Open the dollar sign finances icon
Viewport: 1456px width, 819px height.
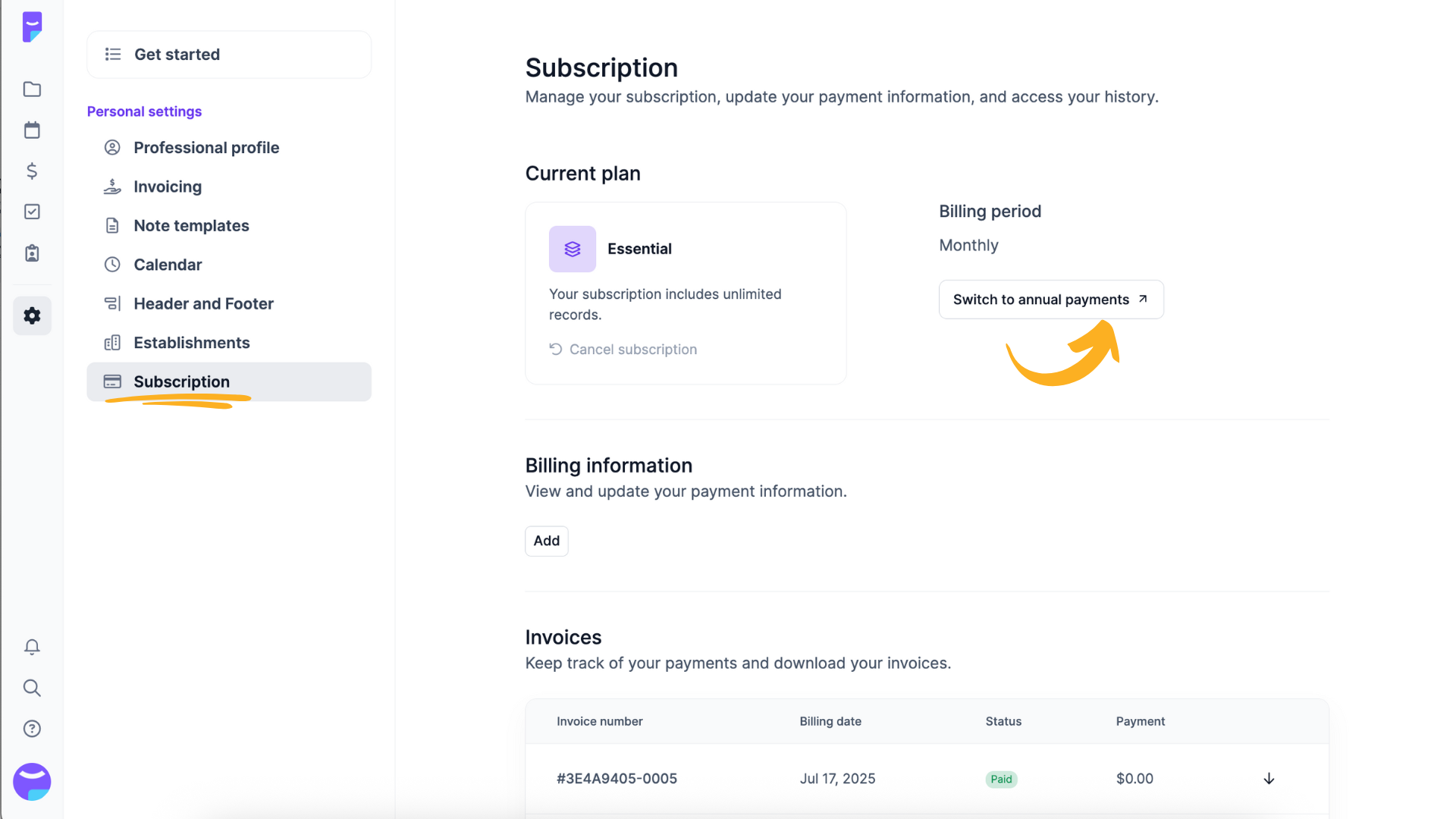pyautogui.click(x=32, y=171)
